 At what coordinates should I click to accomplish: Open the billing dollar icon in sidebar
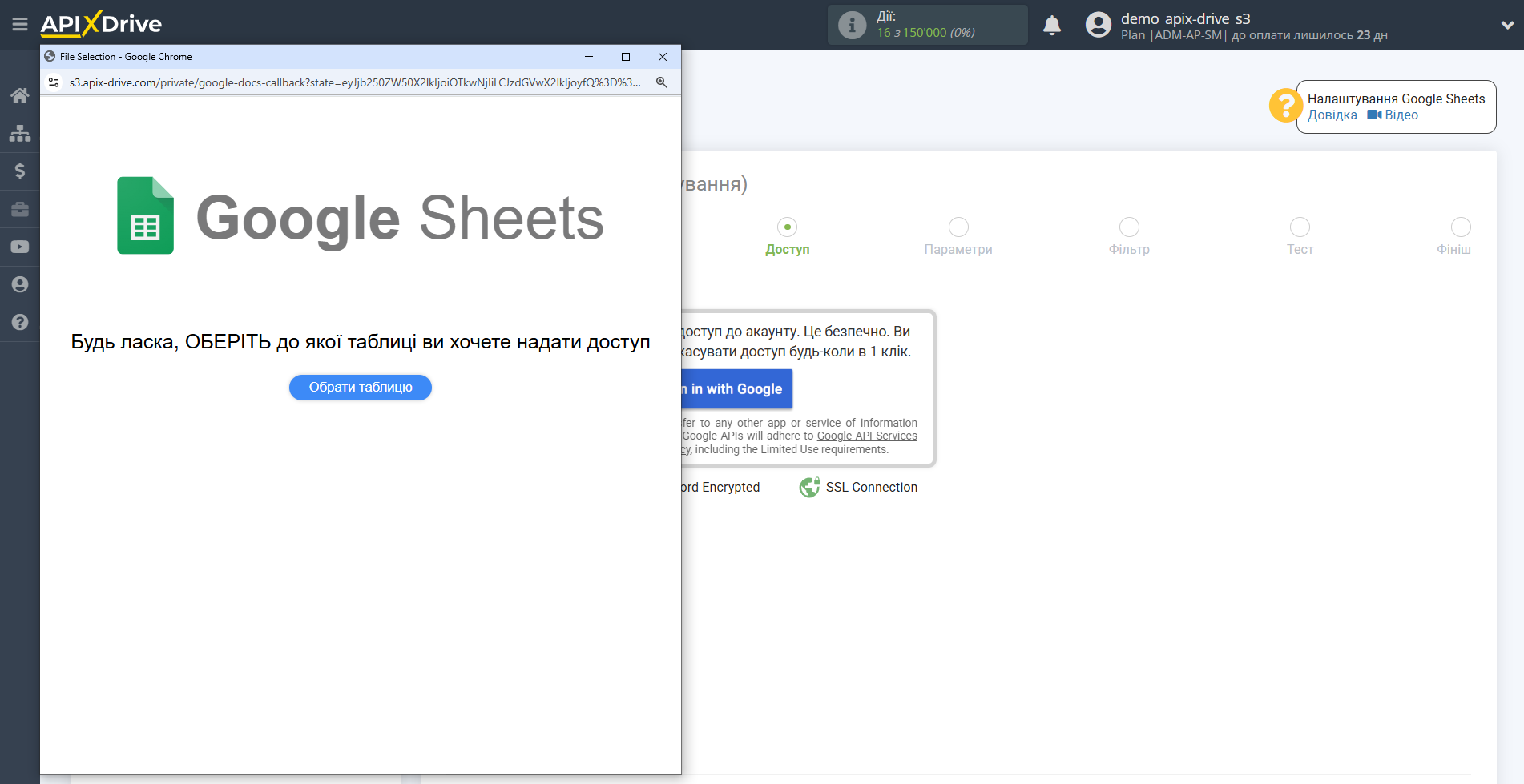[x=20, y=171]
